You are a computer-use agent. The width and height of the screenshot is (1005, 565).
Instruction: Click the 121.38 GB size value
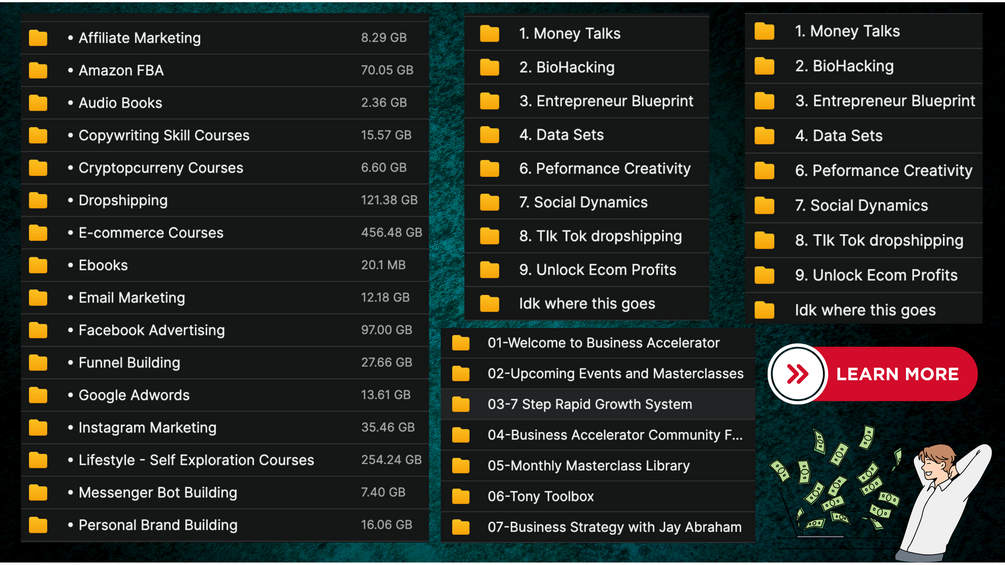(x=388, y=200)
